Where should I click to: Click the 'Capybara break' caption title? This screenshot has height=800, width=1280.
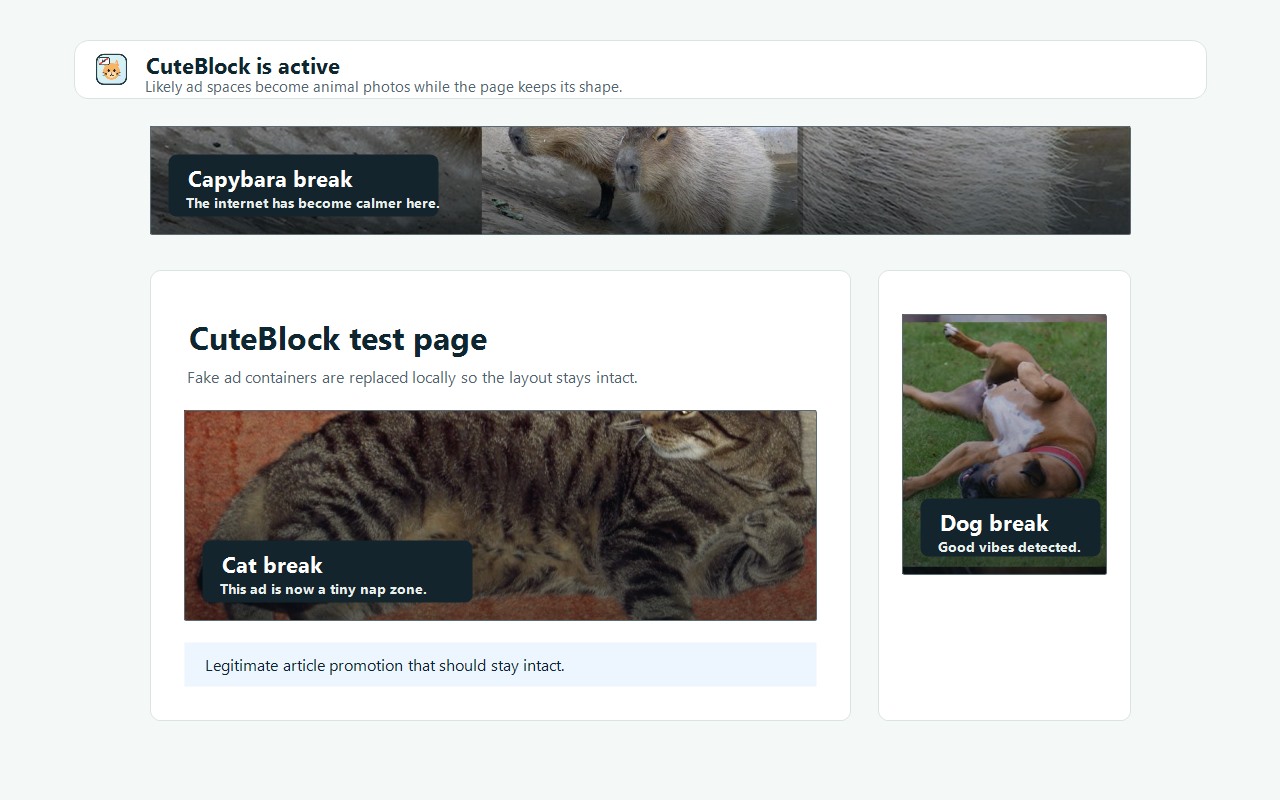(270, 179)
